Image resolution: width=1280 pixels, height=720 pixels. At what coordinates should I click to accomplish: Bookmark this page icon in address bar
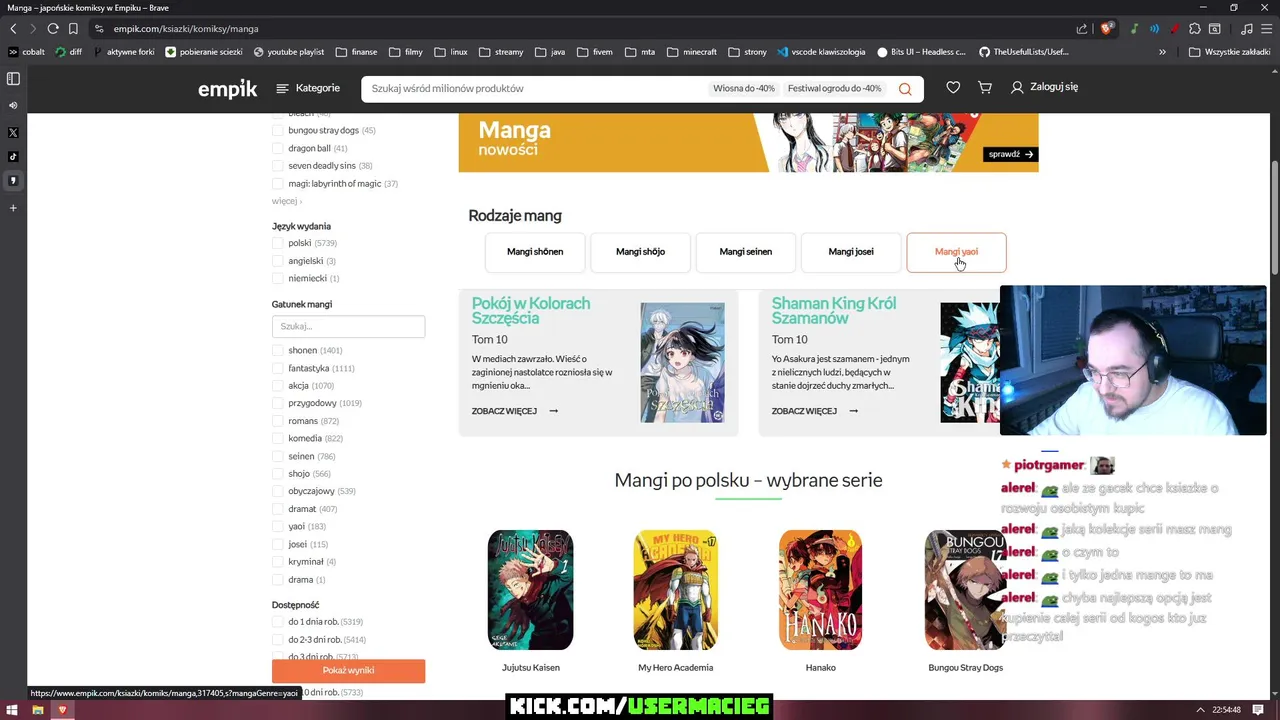pos(73,29)
